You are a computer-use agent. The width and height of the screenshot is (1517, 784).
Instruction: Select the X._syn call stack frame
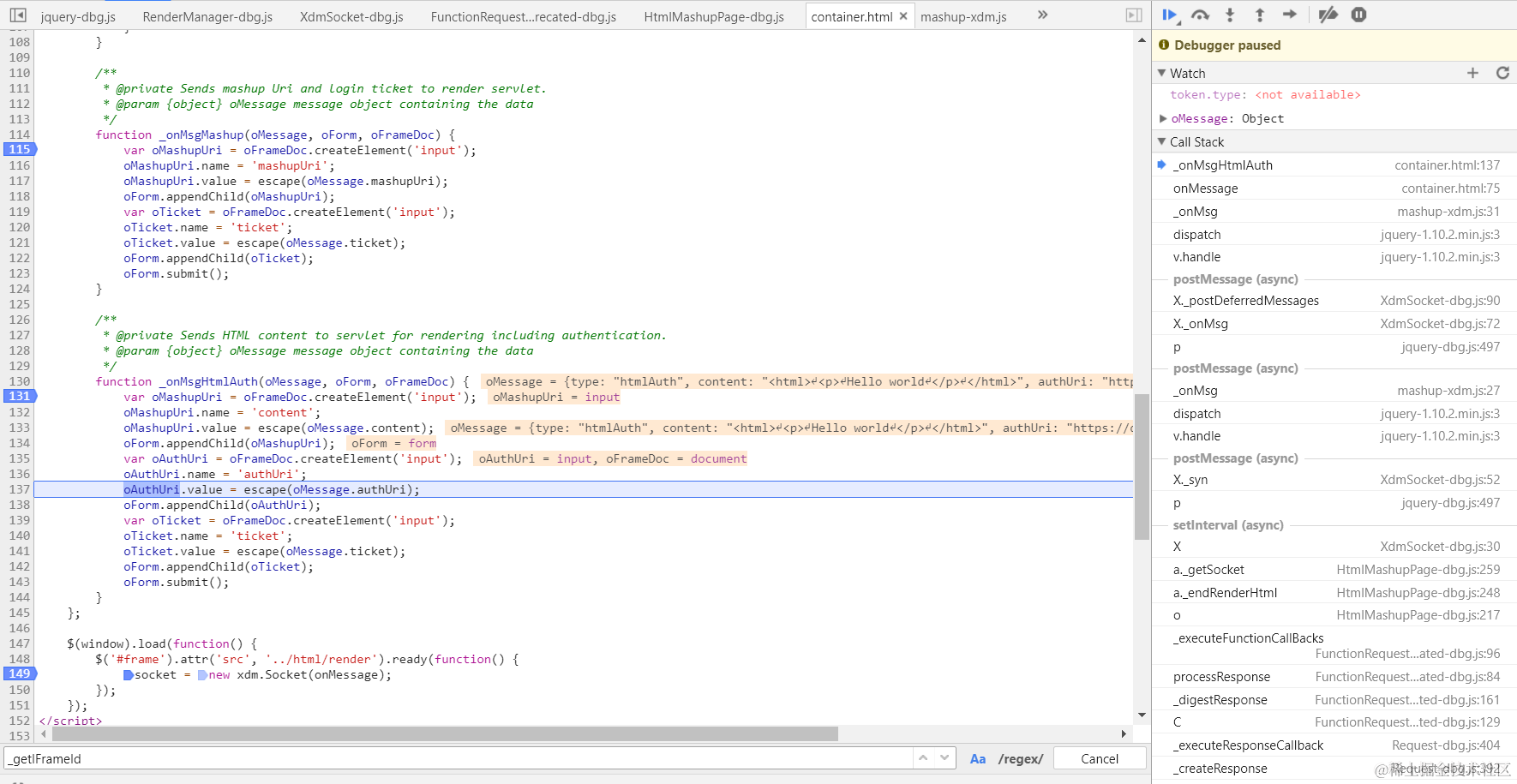pos(1334,479)
